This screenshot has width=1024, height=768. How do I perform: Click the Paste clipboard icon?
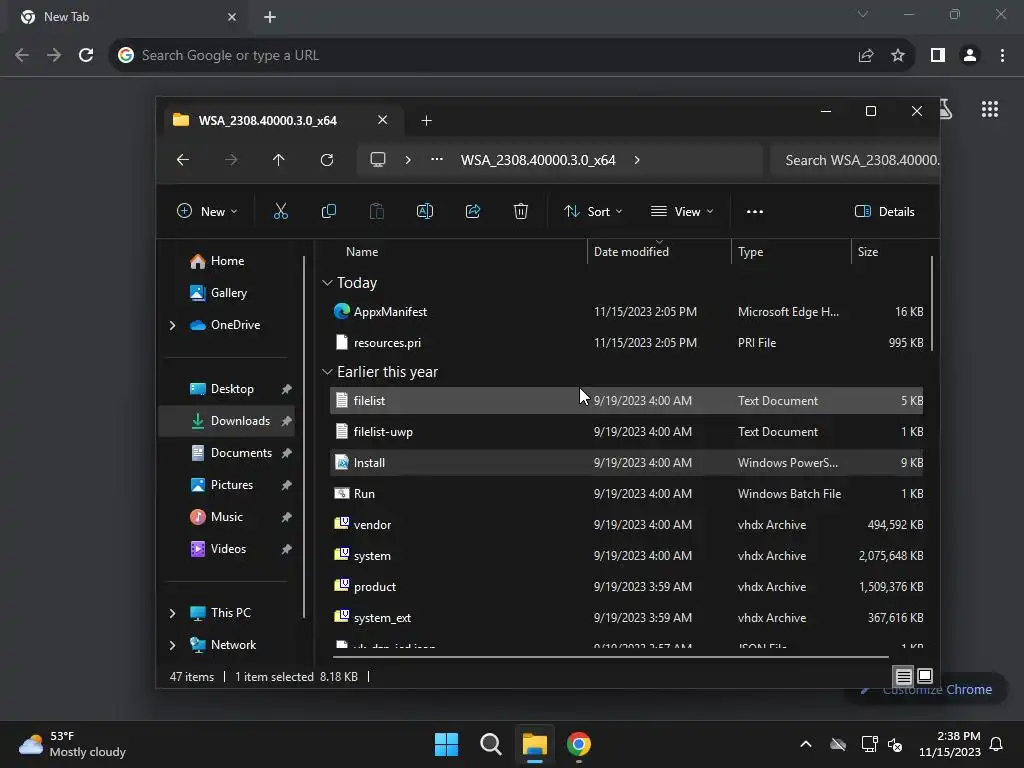(377, 211)
